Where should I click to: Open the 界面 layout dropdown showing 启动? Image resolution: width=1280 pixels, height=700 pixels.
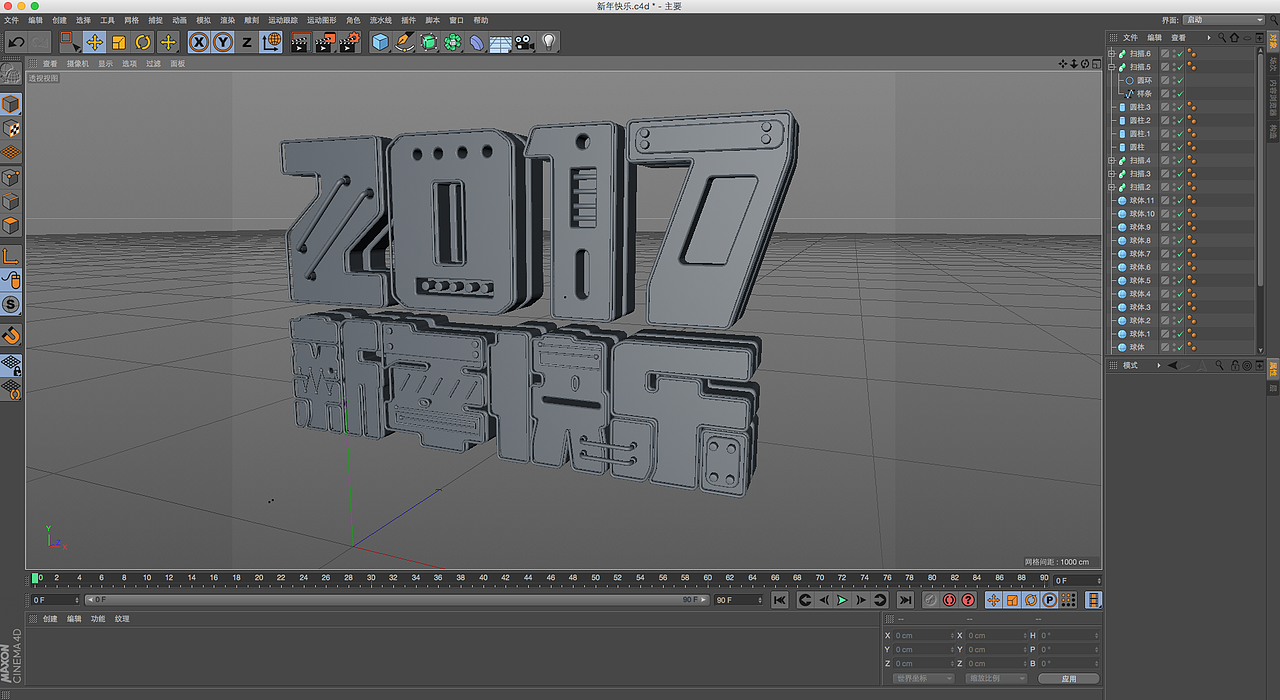pos(1224,20)
